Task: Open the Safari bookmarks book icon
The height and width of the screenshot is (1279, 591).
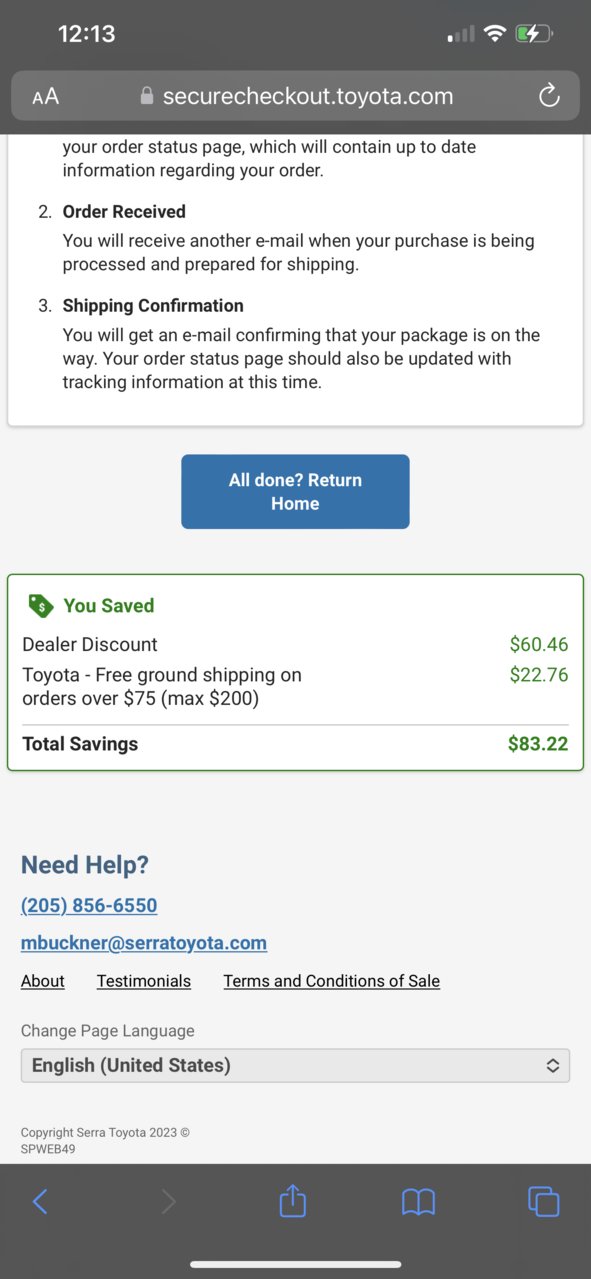Action: 419,1201
